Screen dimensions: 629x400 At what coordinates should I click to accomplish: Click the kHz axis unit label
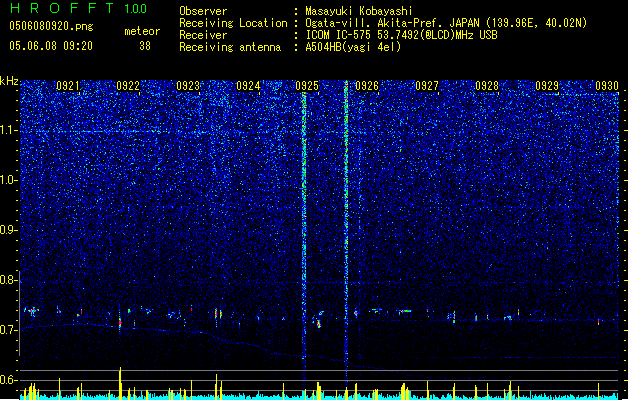9,81
